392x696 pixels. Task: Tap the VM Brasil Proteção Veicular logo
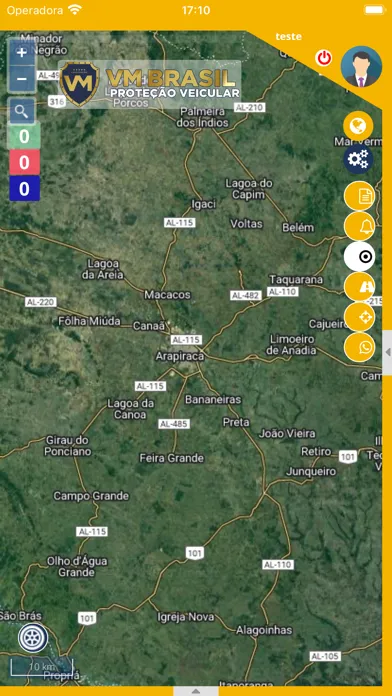[x=150, y=84]
